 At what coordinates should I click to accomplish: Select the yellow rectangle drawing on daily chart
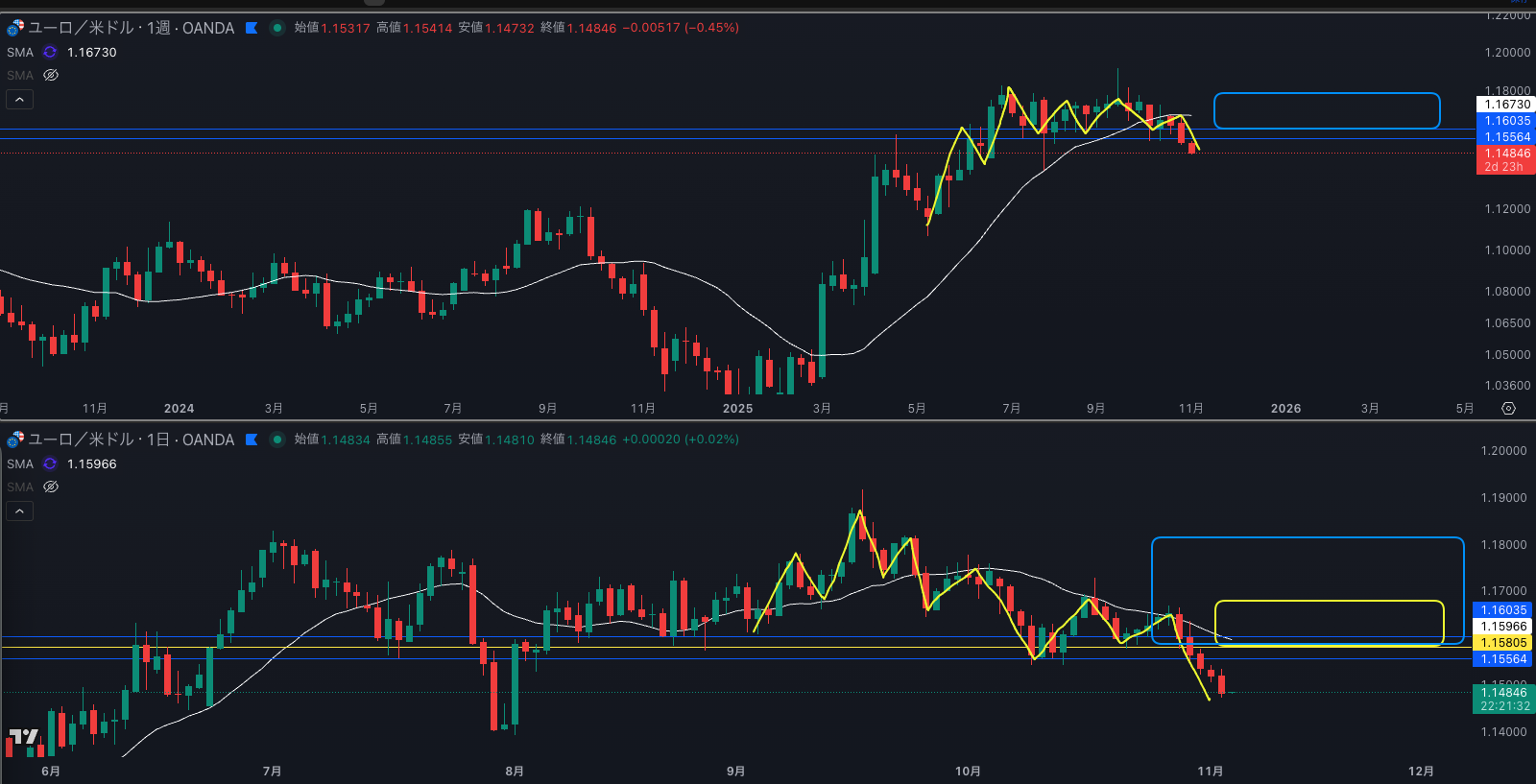(x=1329, y=602)
